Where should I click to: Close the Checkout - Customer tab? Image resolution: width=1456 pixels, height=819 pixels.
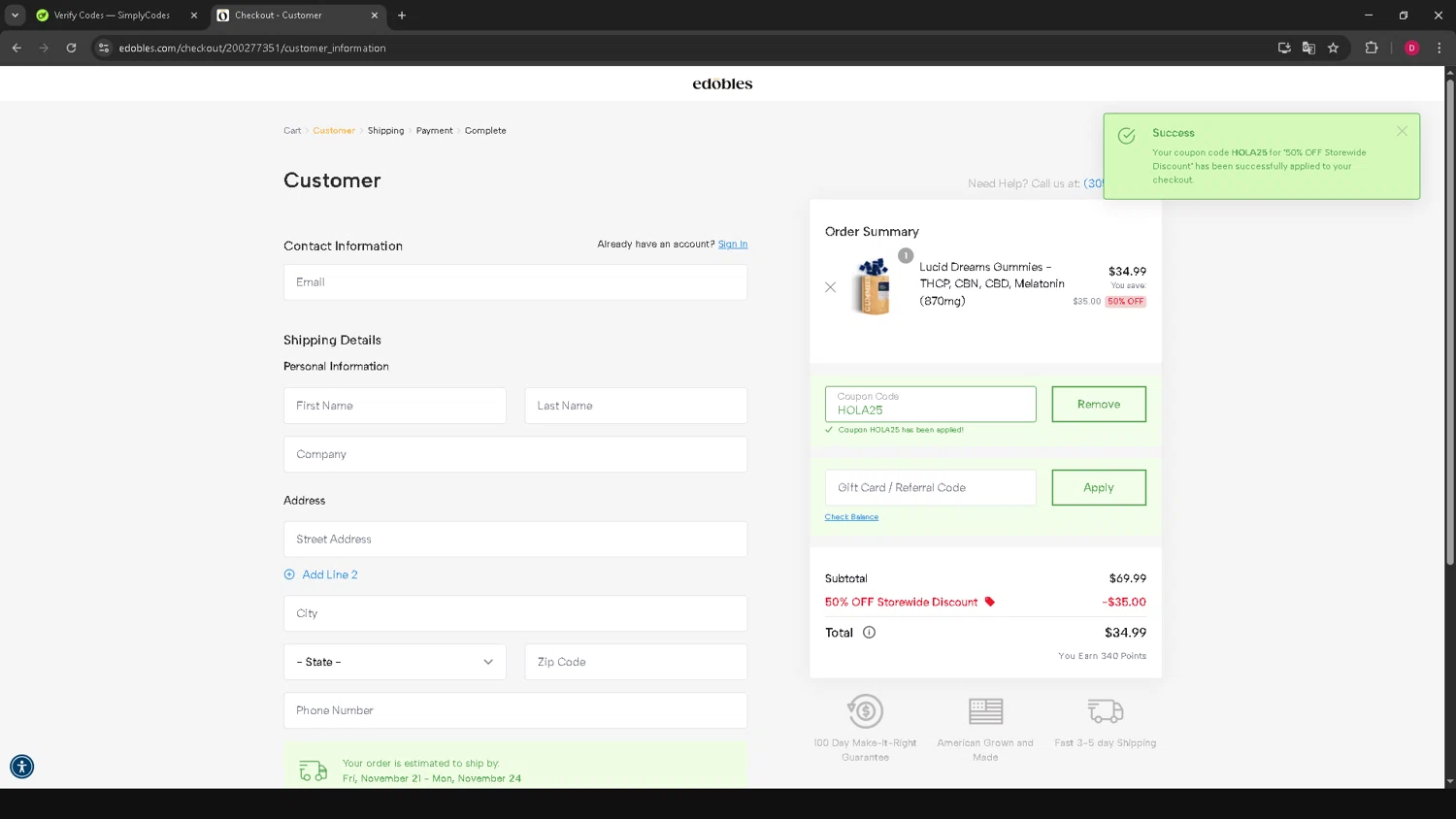375,16
